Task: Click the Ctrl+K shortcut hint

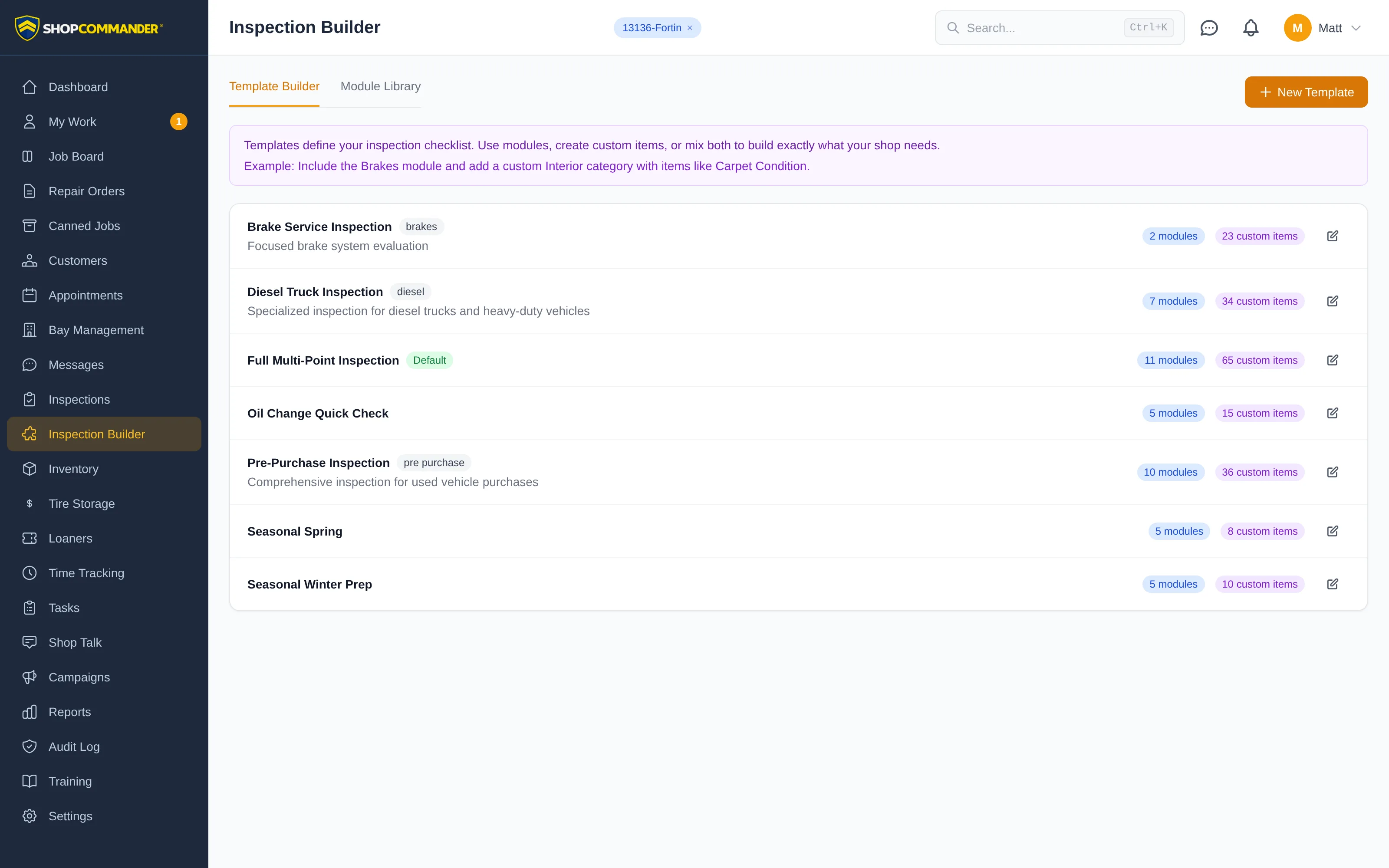Action: tap(1148, 27)
